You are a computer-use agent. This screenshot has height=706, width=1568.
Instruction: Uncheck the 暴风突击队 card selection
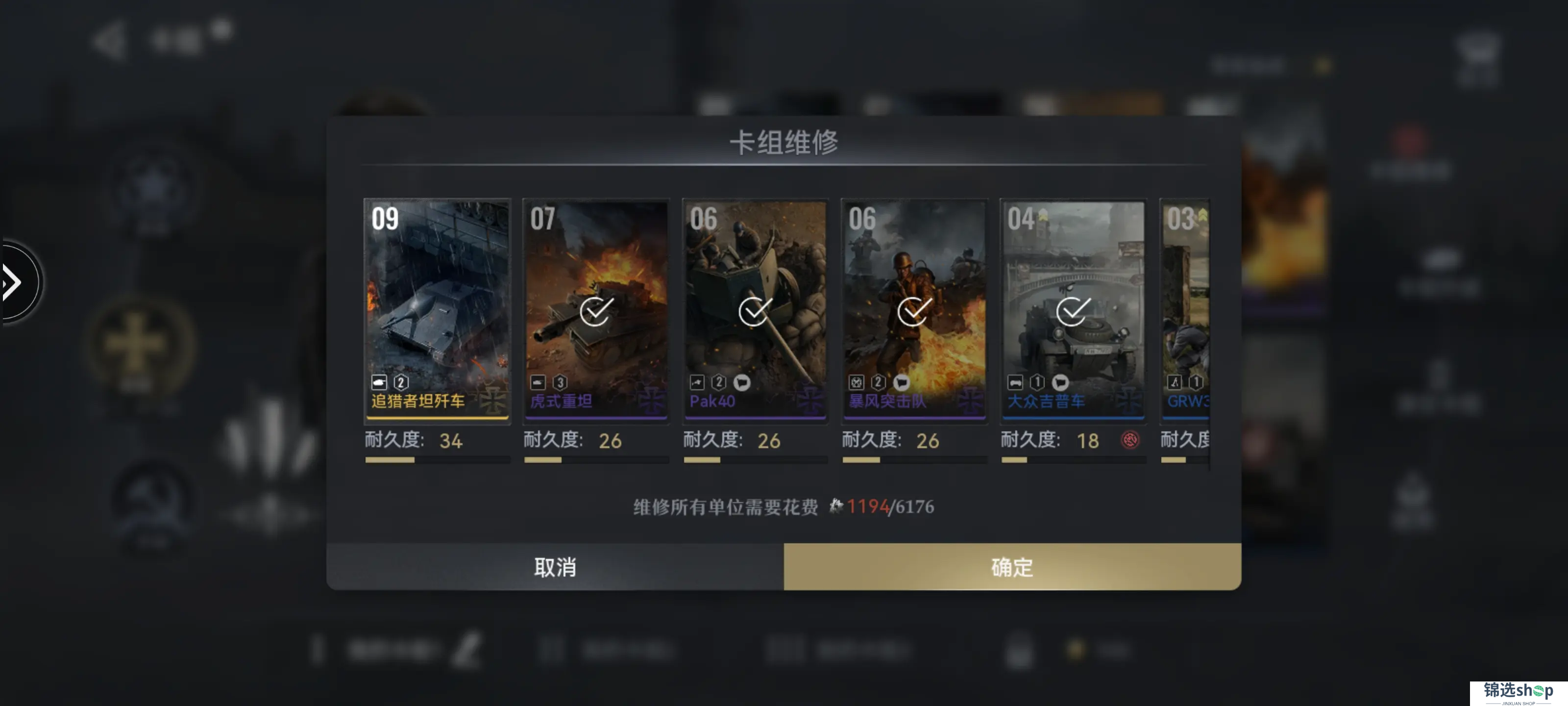click(914, 311)
